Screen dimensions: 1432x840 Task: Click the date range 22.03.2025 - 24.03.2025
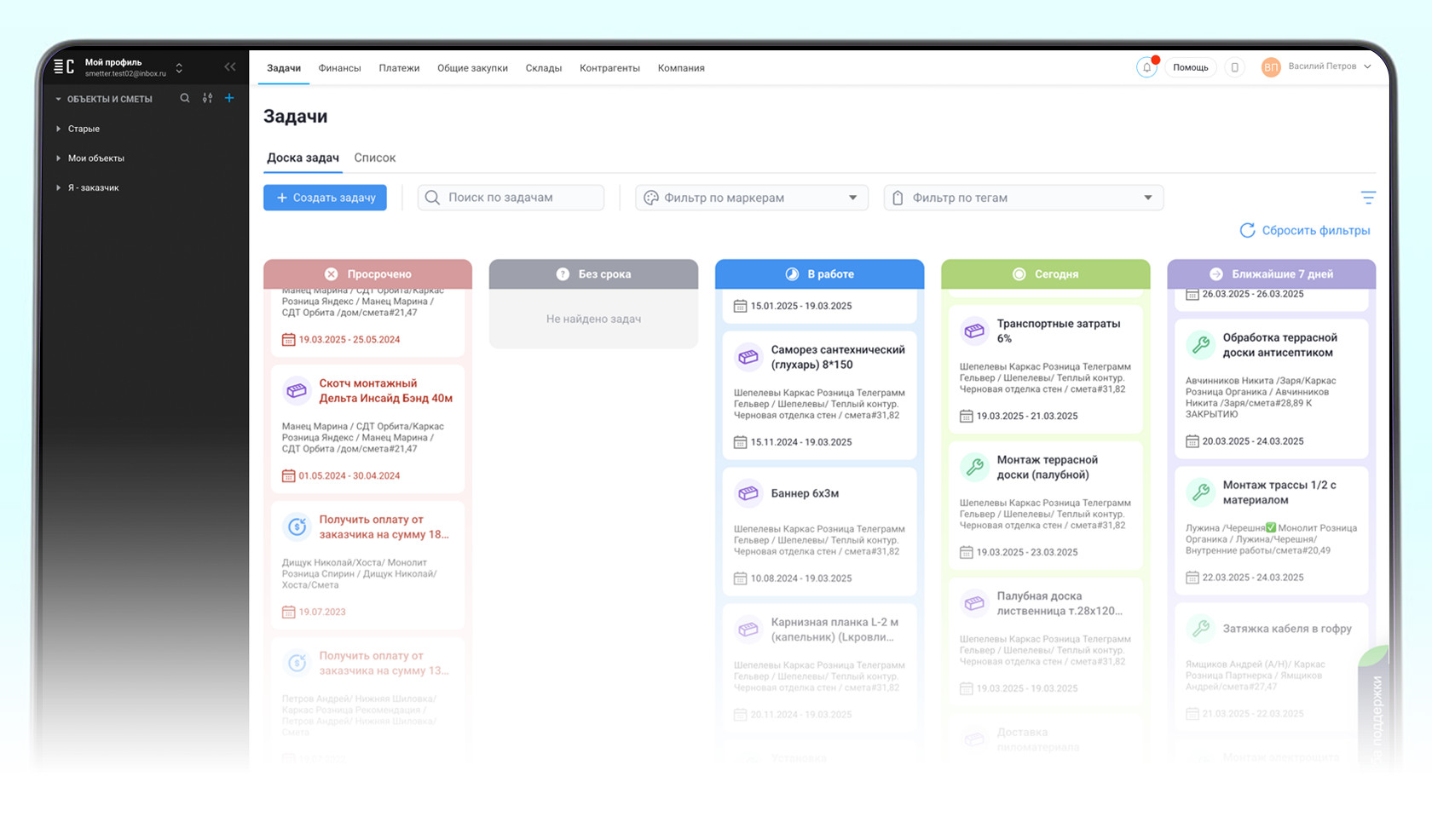1253,578
